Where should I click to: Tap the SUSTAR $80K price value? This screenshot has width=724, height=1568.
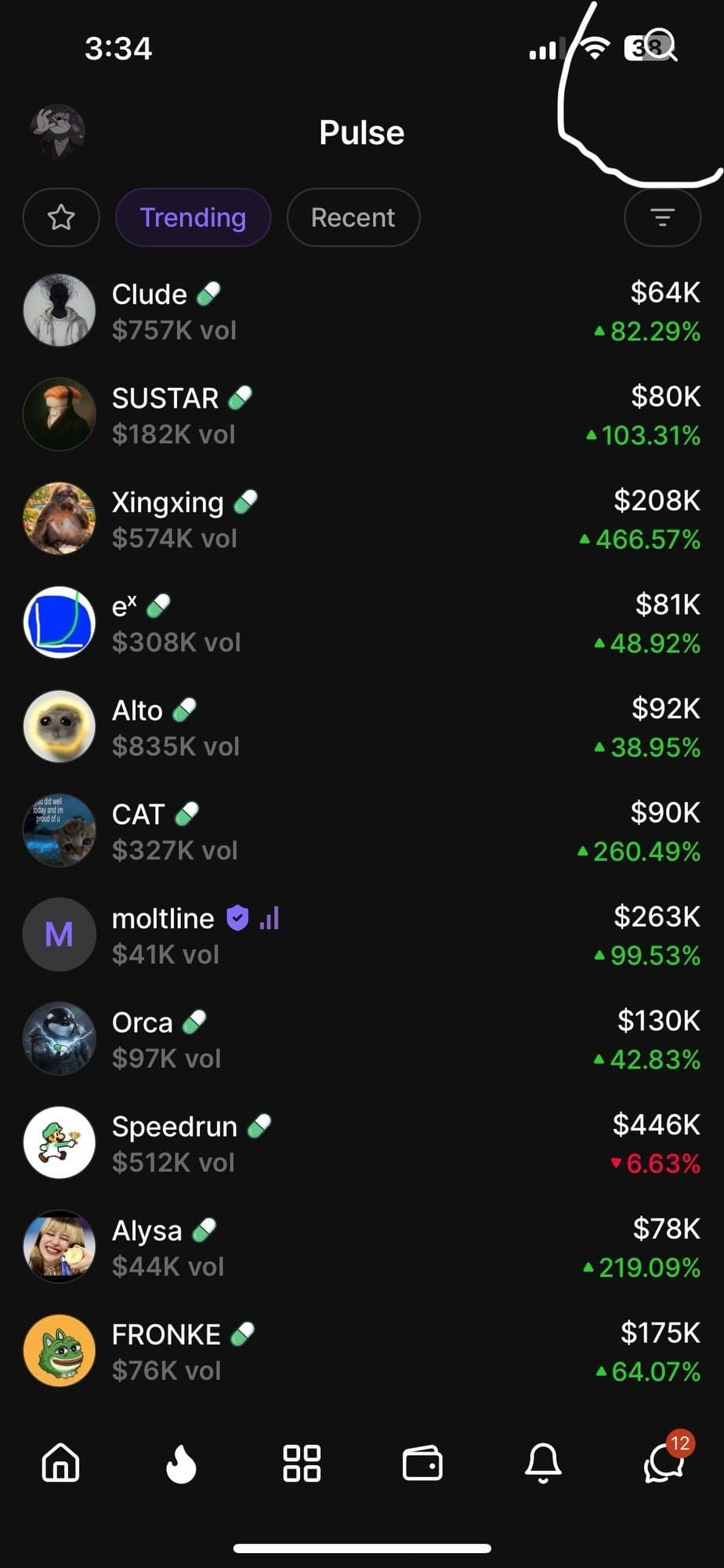point(665,397)
